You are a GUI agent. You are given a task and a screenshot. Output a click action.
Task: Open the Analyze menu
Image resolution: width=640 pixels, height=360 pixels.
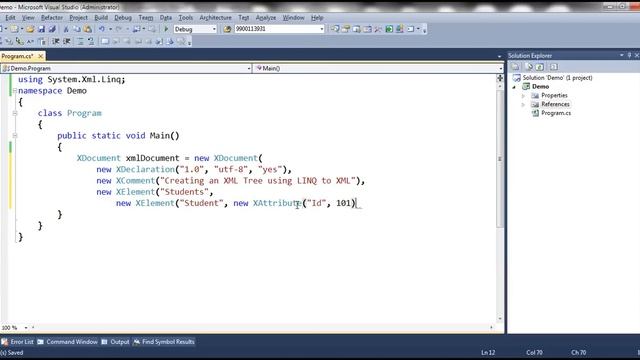(266, 18)
